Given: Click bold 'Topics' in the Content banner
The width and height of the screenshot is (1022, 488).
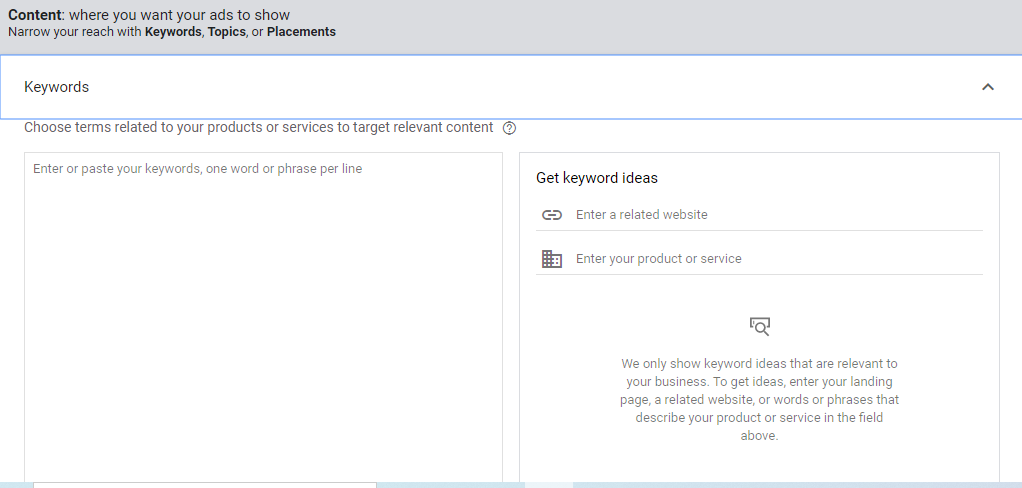Looking at the screenshot, I should click(226, 32).
